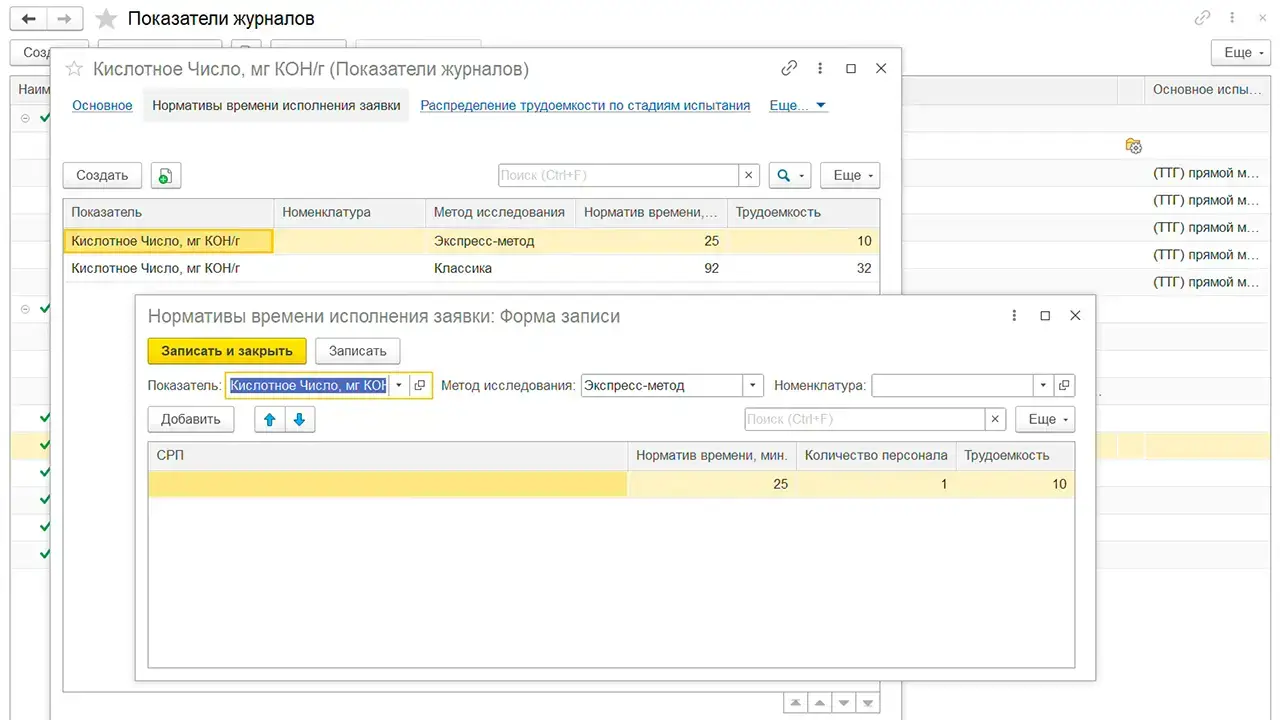The width and height of the screenshot is (1280, 720).
Task: Click the Поиск field in Кислотное Число window
Action: 619,175
